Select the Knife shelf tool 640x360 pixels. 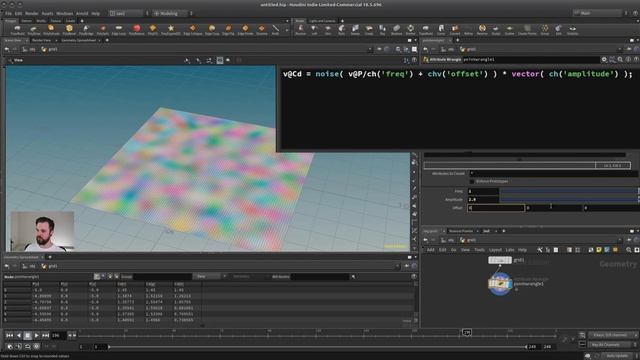pos(276,29)
